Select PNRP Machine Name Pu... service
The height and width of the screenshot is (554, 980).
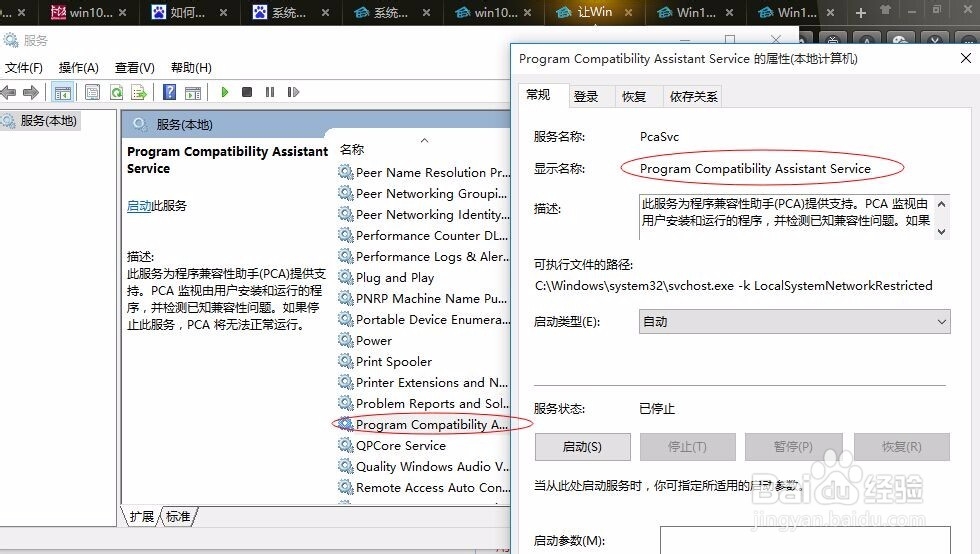[424, 298]
